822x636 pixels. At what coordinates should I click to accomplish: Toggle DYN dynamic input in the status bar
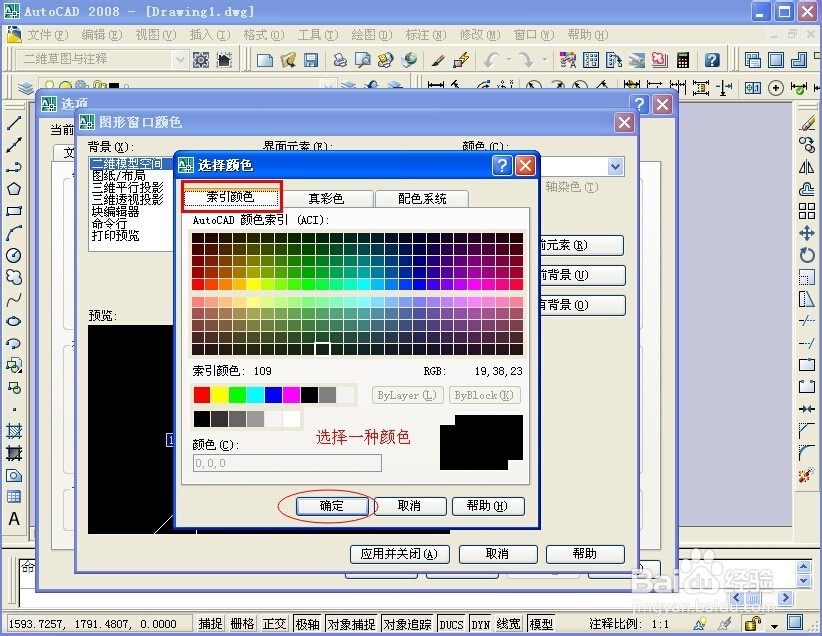pos(480,624)
